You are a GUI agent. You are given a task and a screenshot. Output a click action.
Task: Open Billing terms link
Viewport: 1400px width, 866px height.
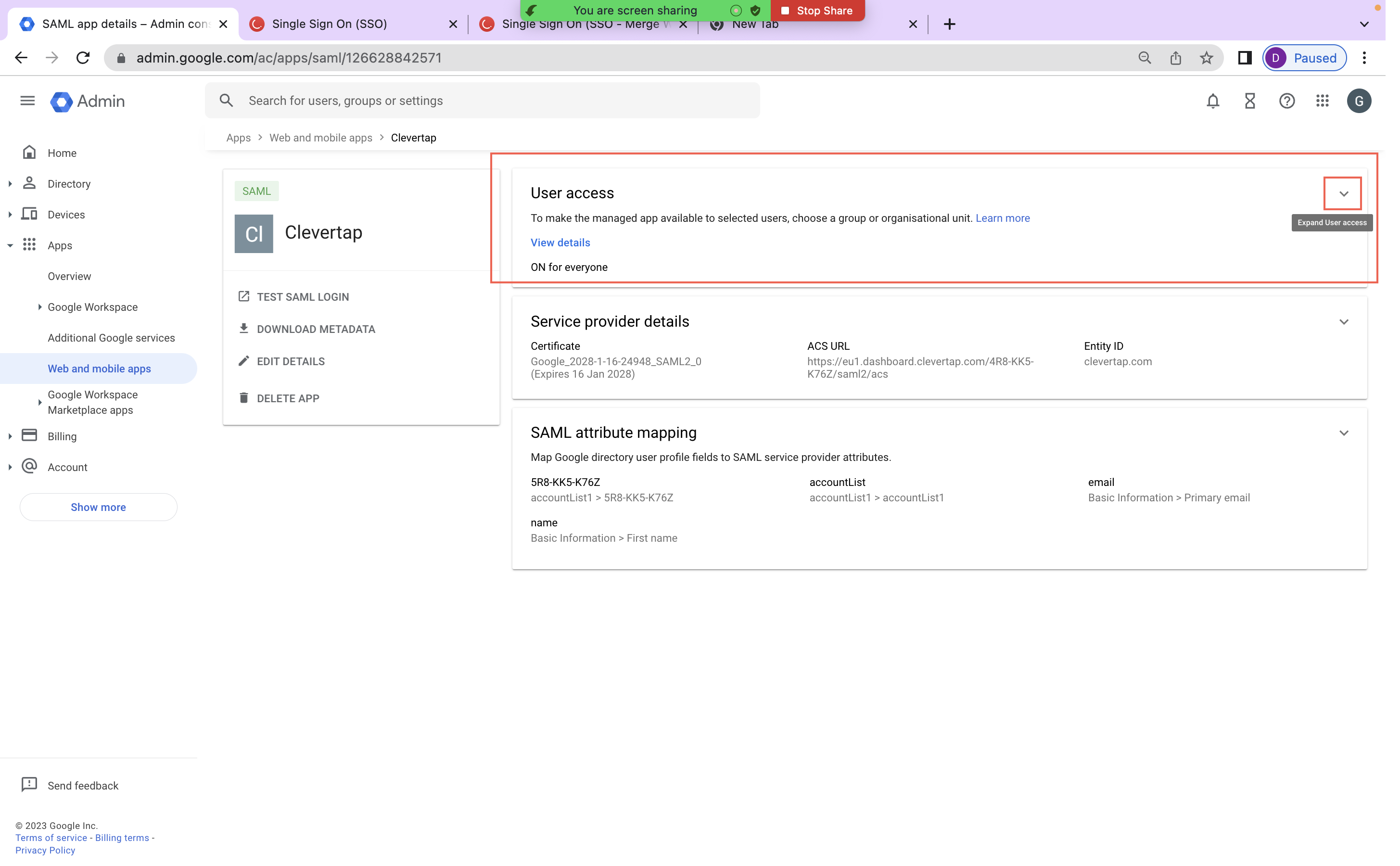pyautogui.click(x=122, y=837)
